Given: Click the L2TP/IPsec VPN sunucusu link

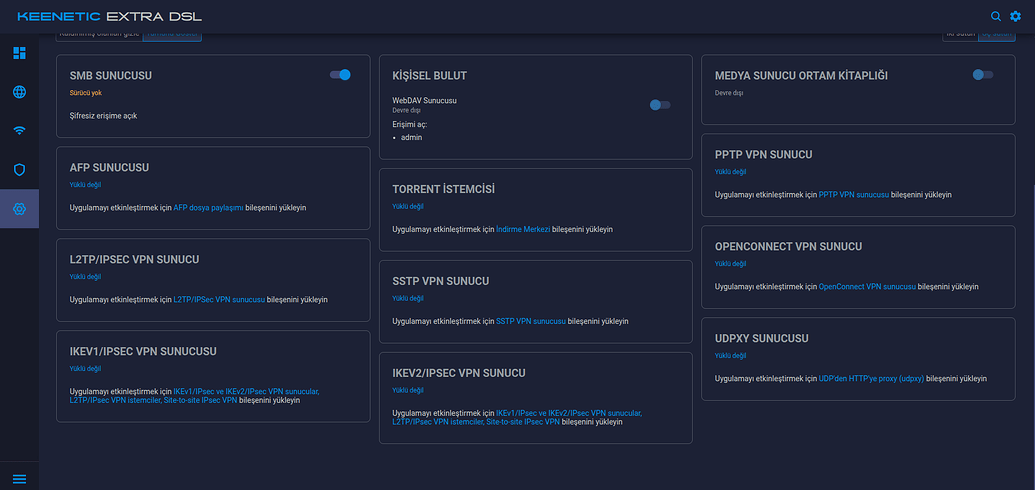Looking at the screenshot, I should [219, 300].
